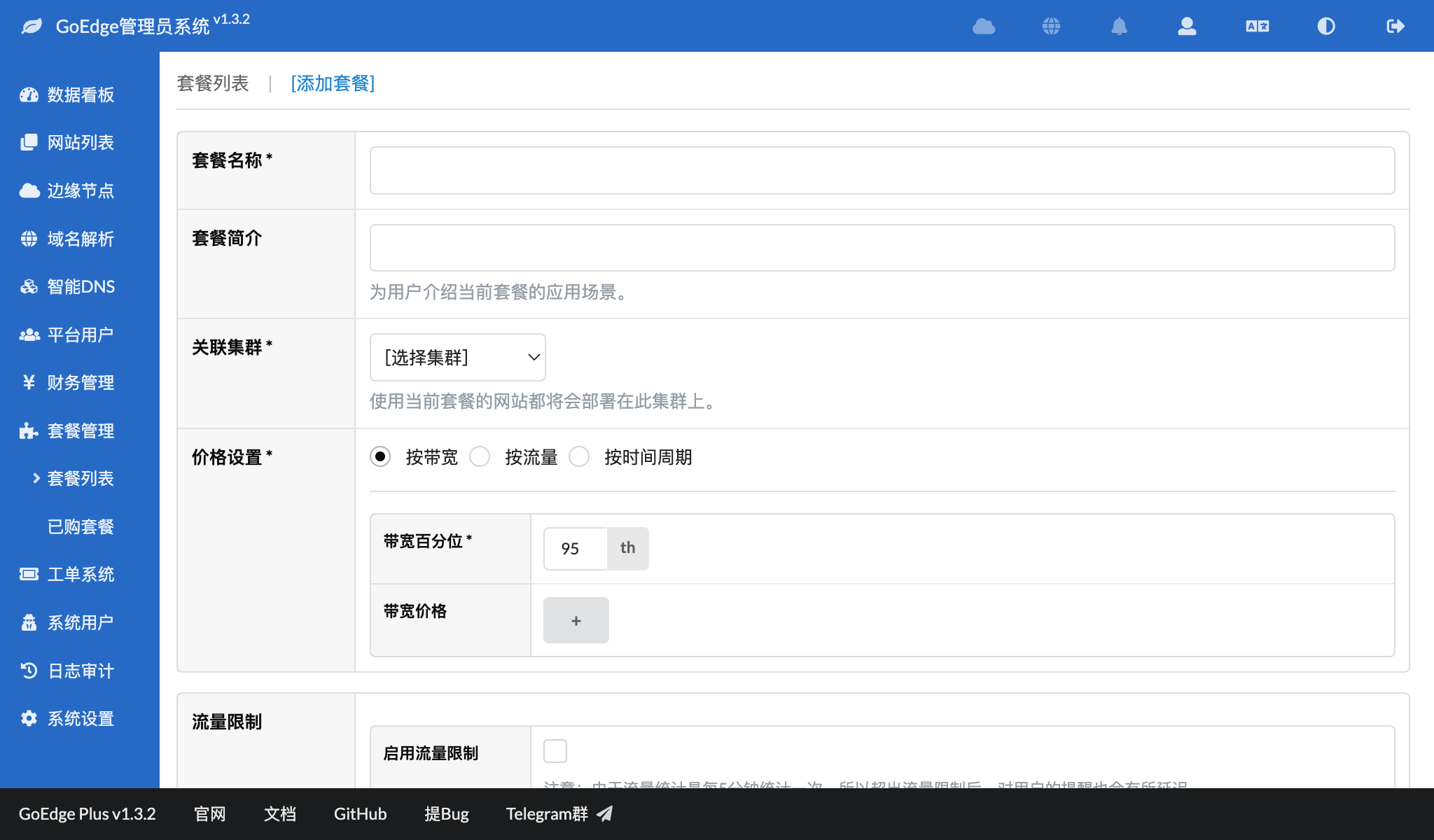Enable the 启用流量限制 checkbox
This screenshot has width=1434, height=840.
[555, 751]
